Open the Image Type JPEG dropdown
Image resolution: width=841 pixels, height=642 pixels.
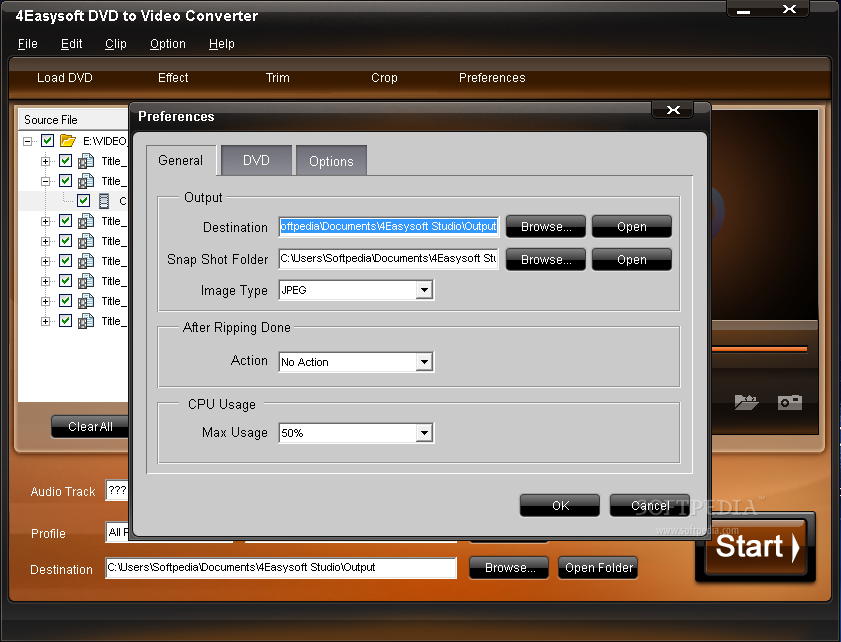pyautogui.click(x=424, y=290)
